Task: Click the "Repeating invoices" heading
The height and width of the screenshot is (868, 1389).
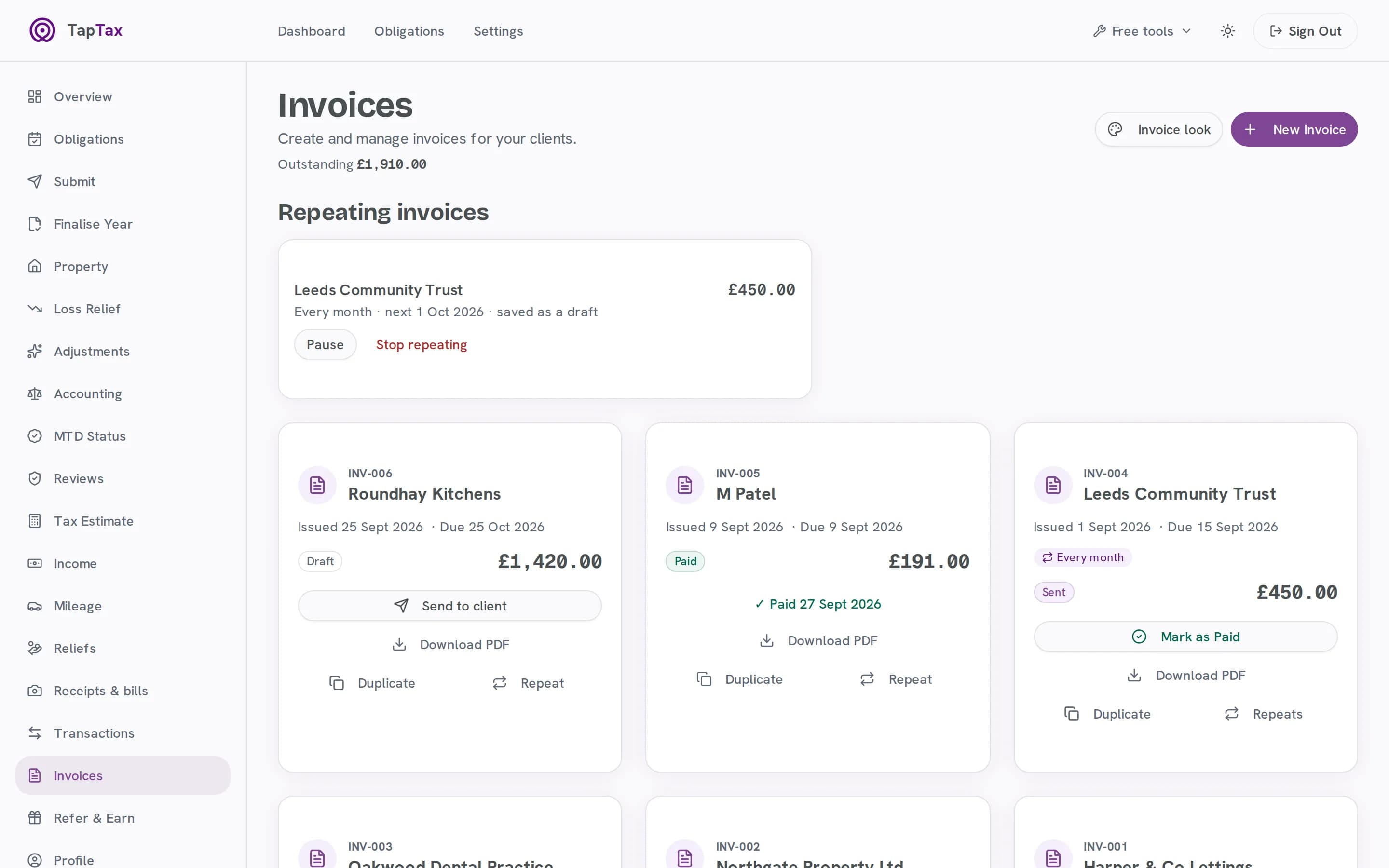Action: point(383,212)
